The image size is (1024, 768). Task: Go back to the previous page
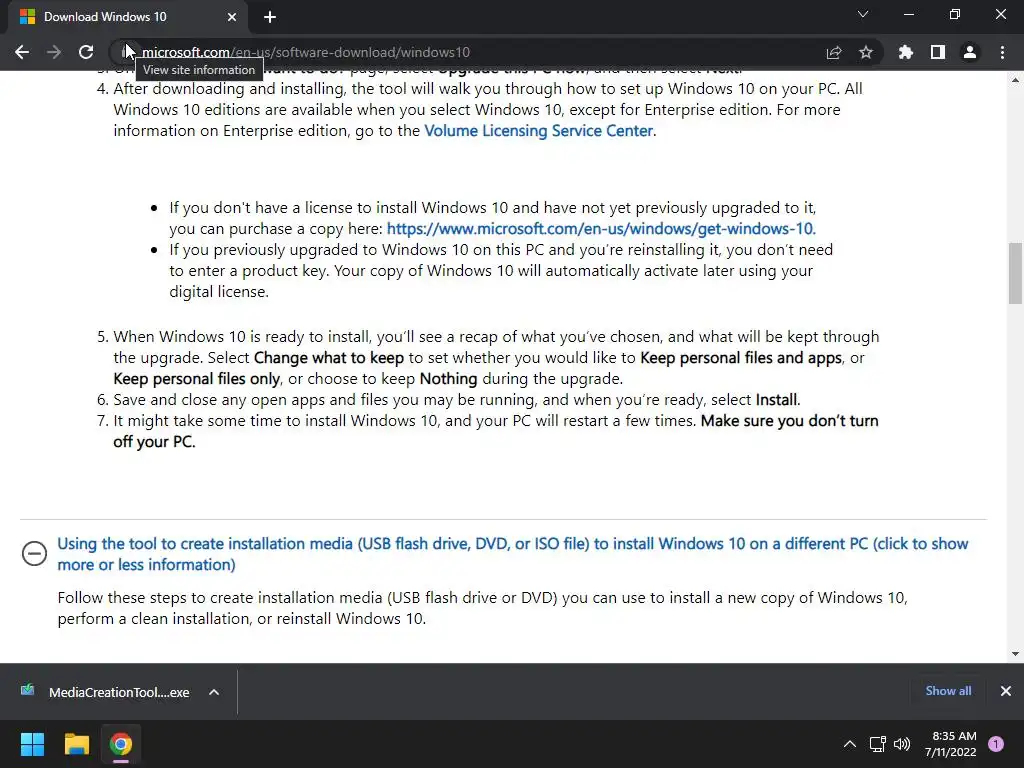click(x=22, y=52)
